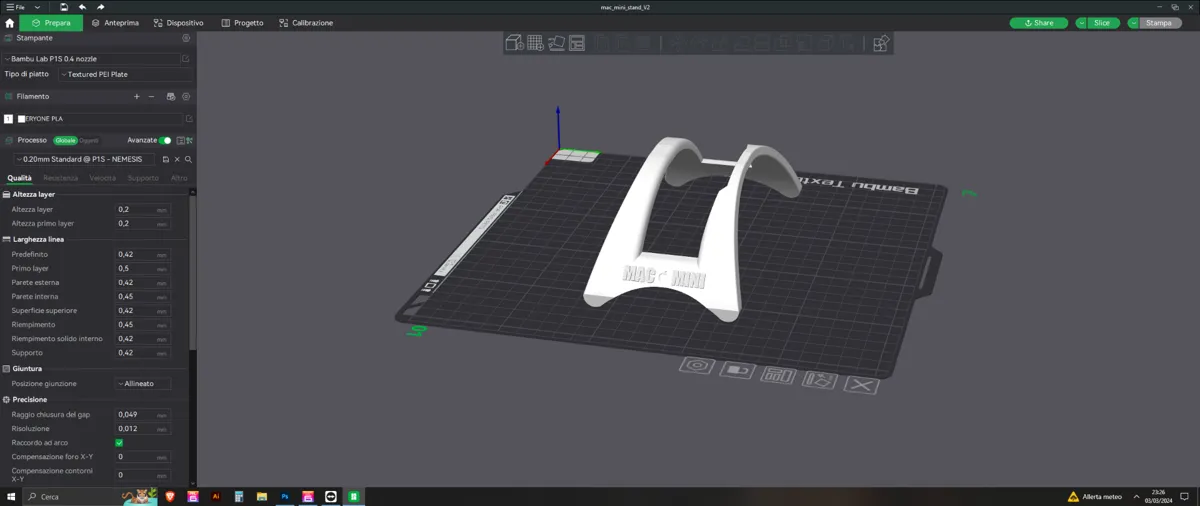
Task: Switch to the Progetto tab
Action: point(243,23)
